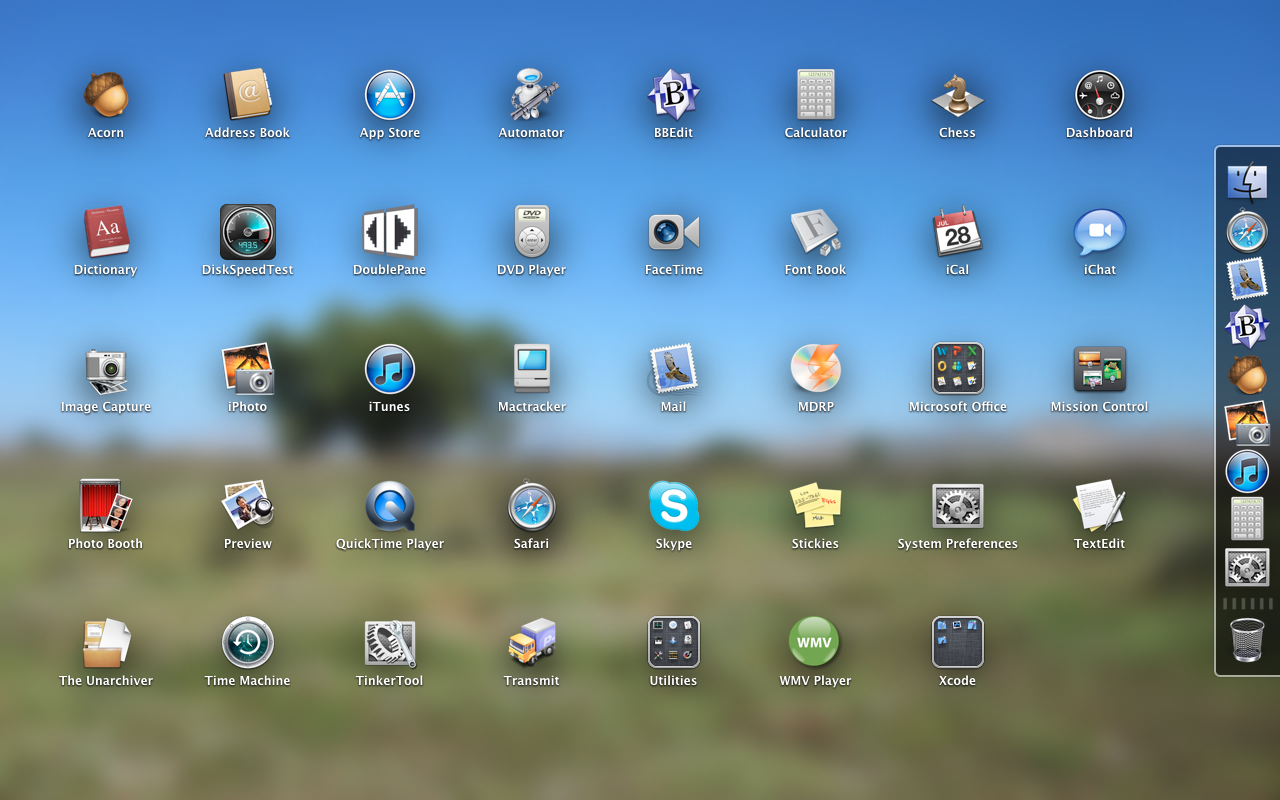Open The Unarchiver
1280x800 pixels.
[105, 643]
